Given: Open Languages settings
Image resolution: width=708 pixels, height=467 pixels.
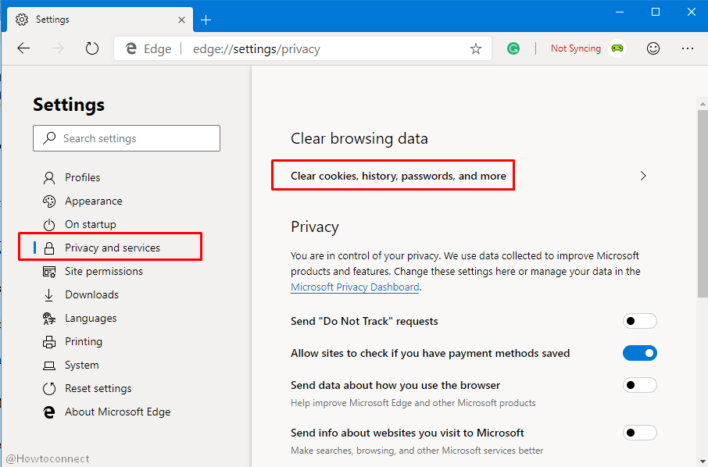Looking at the screenshot, I should point(91,318).
